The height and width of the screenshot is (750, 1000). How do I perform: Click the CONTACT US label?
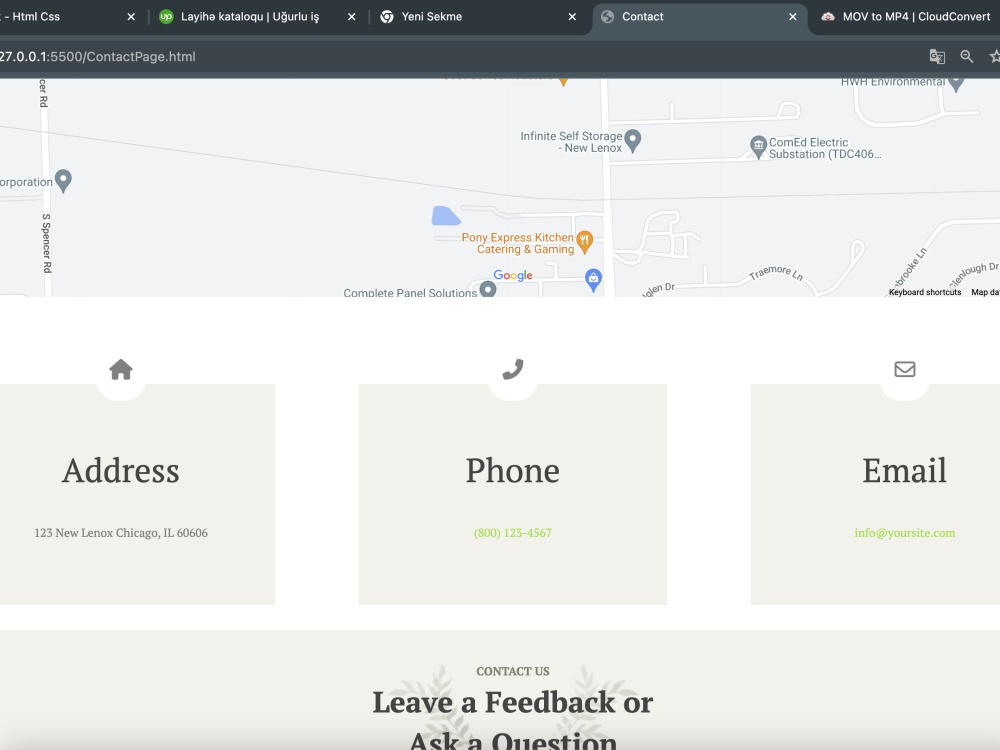click(x=513, y=671)
